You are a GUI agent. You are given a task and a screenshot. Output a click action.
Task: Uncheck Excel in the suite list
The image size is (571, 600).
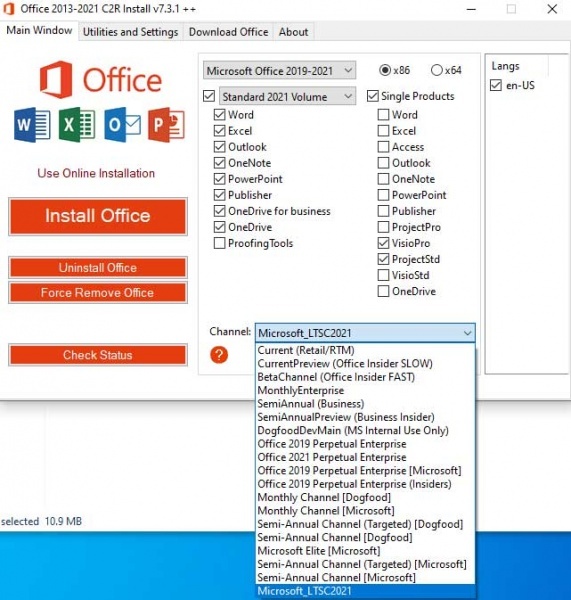click(x=219, y=130)
